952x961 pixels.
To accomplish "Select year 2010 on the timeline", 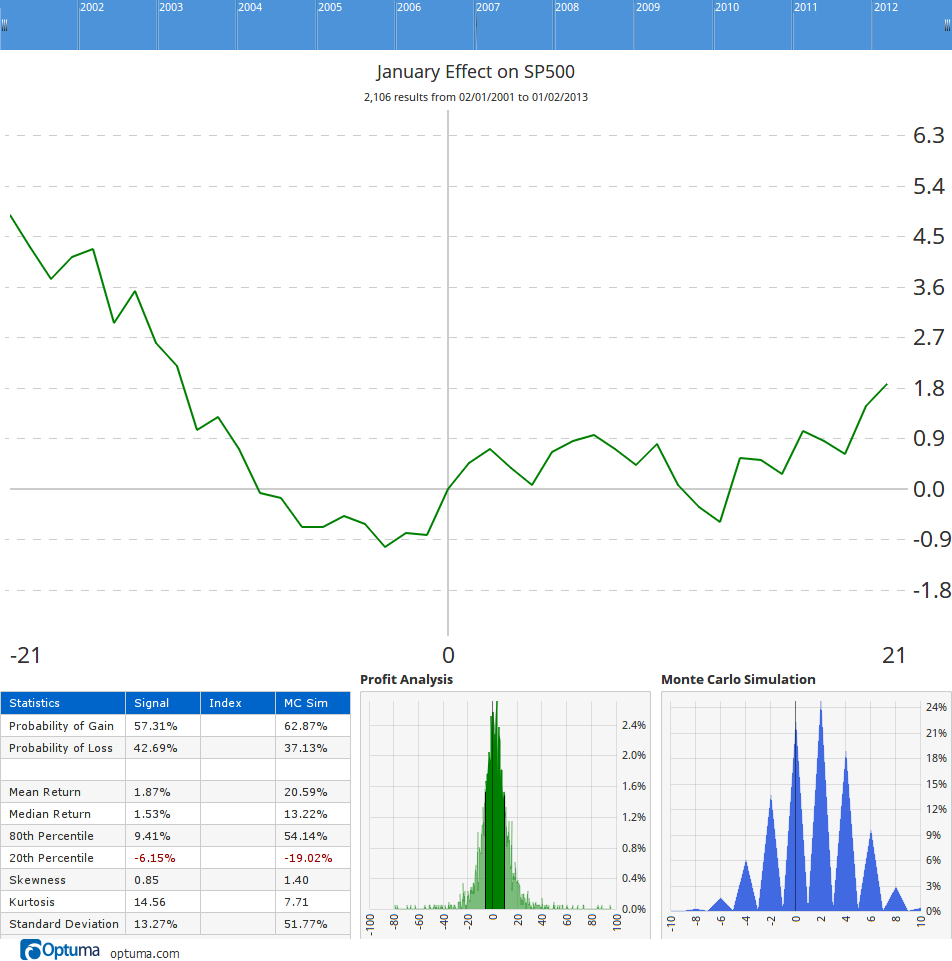I will [727, 7].
